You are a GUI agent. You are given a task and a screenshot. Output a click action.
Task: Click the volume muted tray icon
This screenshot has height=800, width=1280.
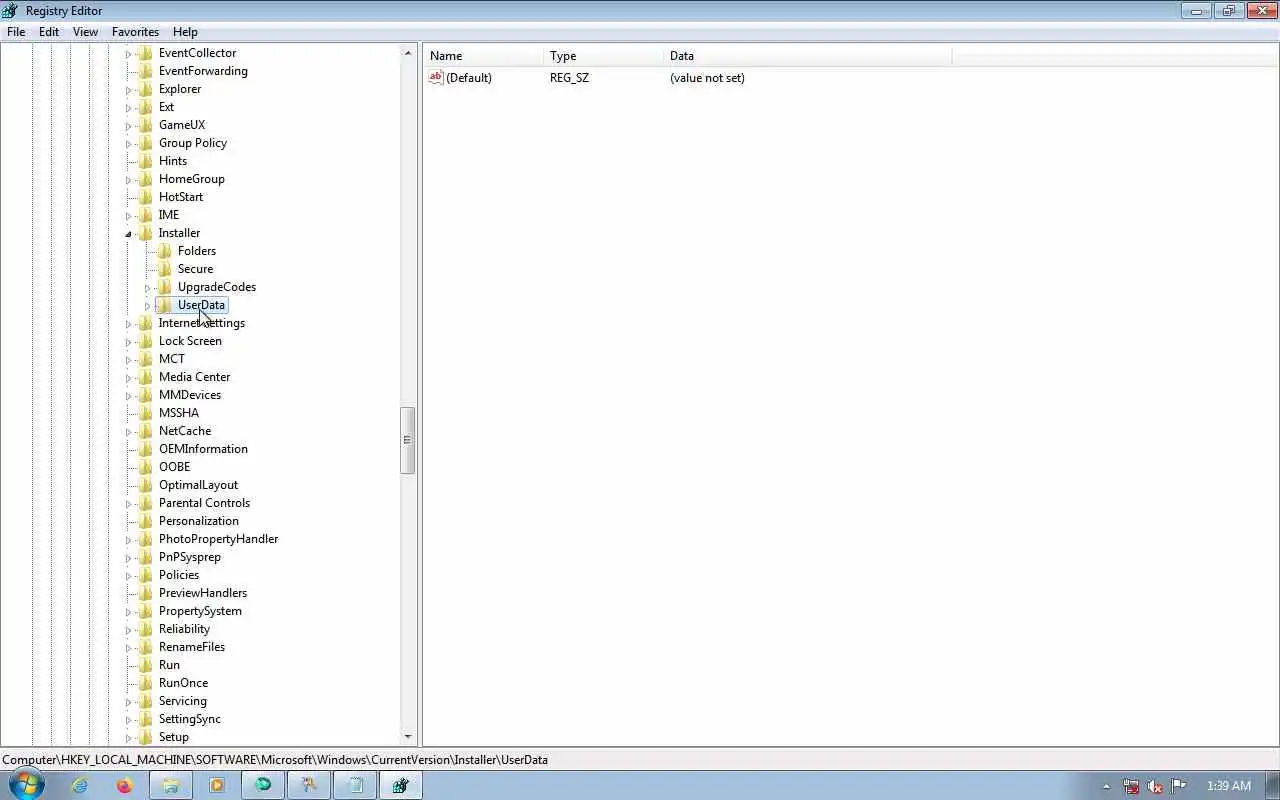[1155, 786]
